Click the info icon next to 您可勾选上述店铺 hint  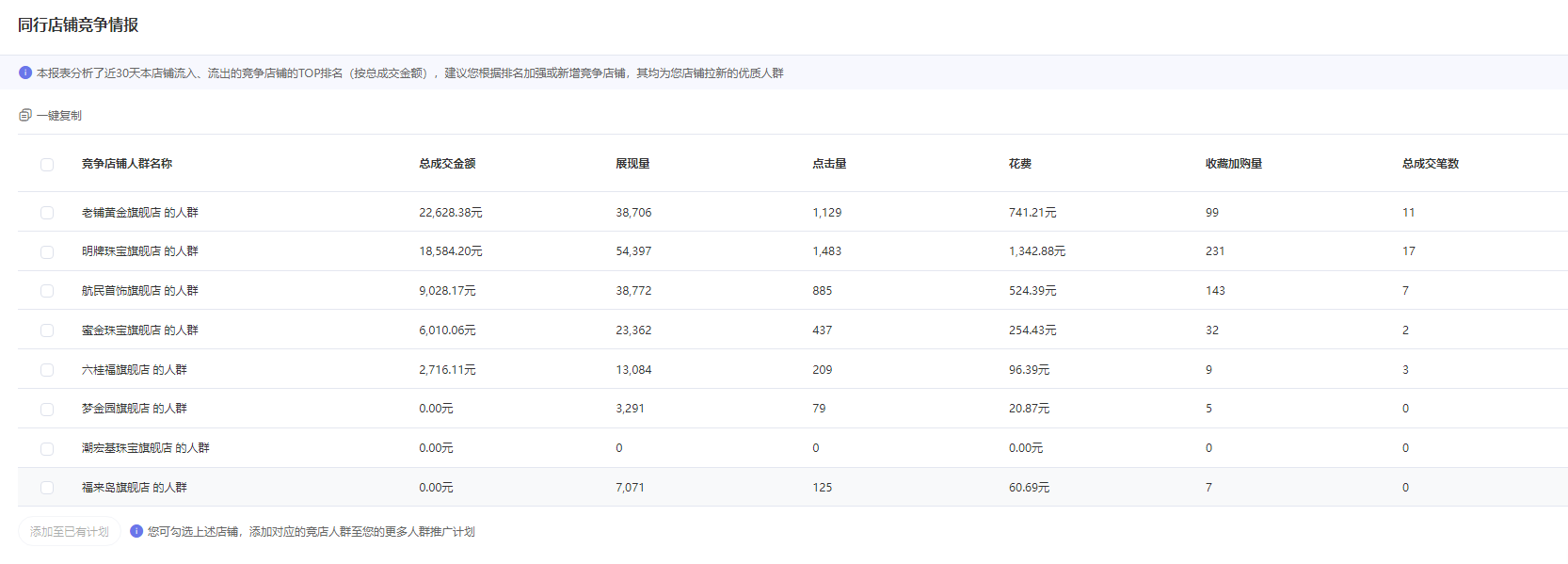(136, 531)
